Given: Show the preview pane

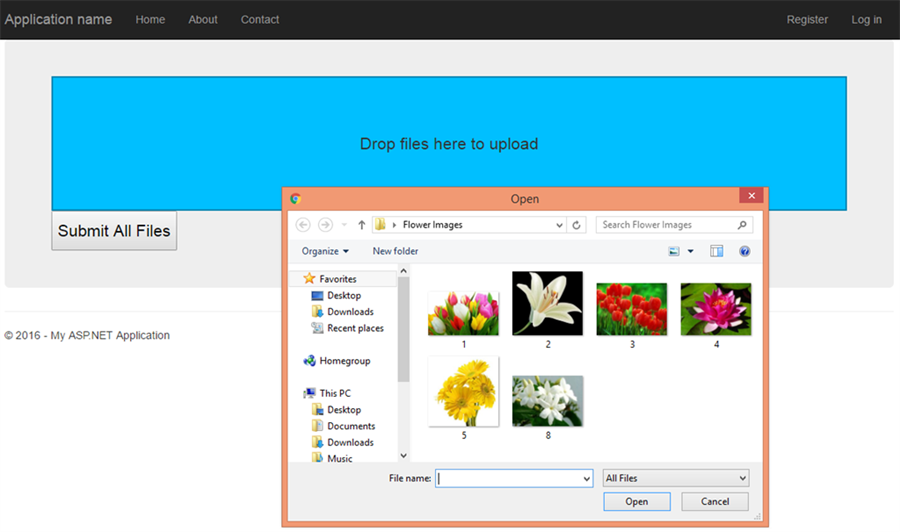Looking at the screenshot, I should 716,251.
